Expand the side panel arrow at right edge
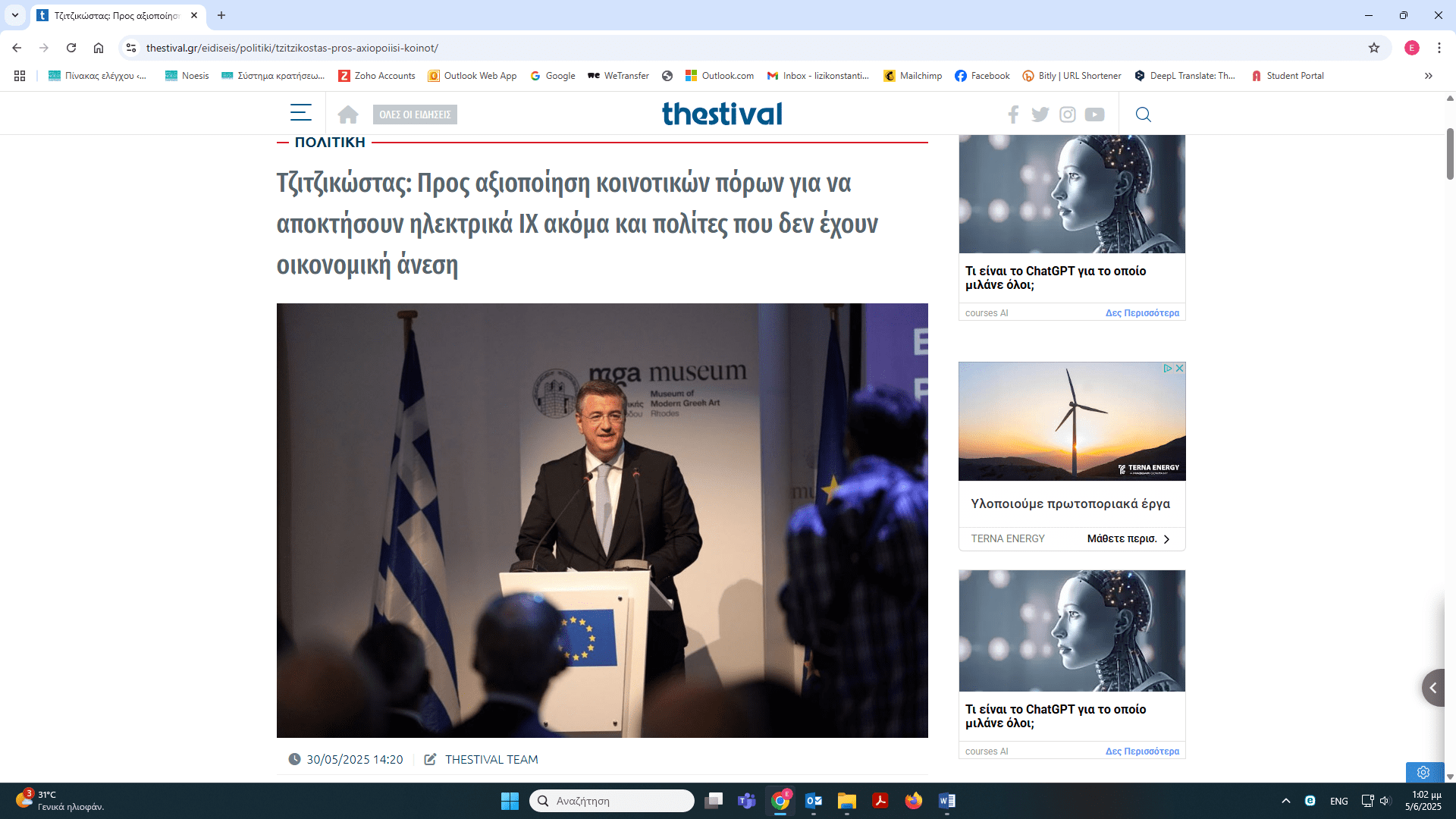 pyautogui.click(x=1433, y=688)
